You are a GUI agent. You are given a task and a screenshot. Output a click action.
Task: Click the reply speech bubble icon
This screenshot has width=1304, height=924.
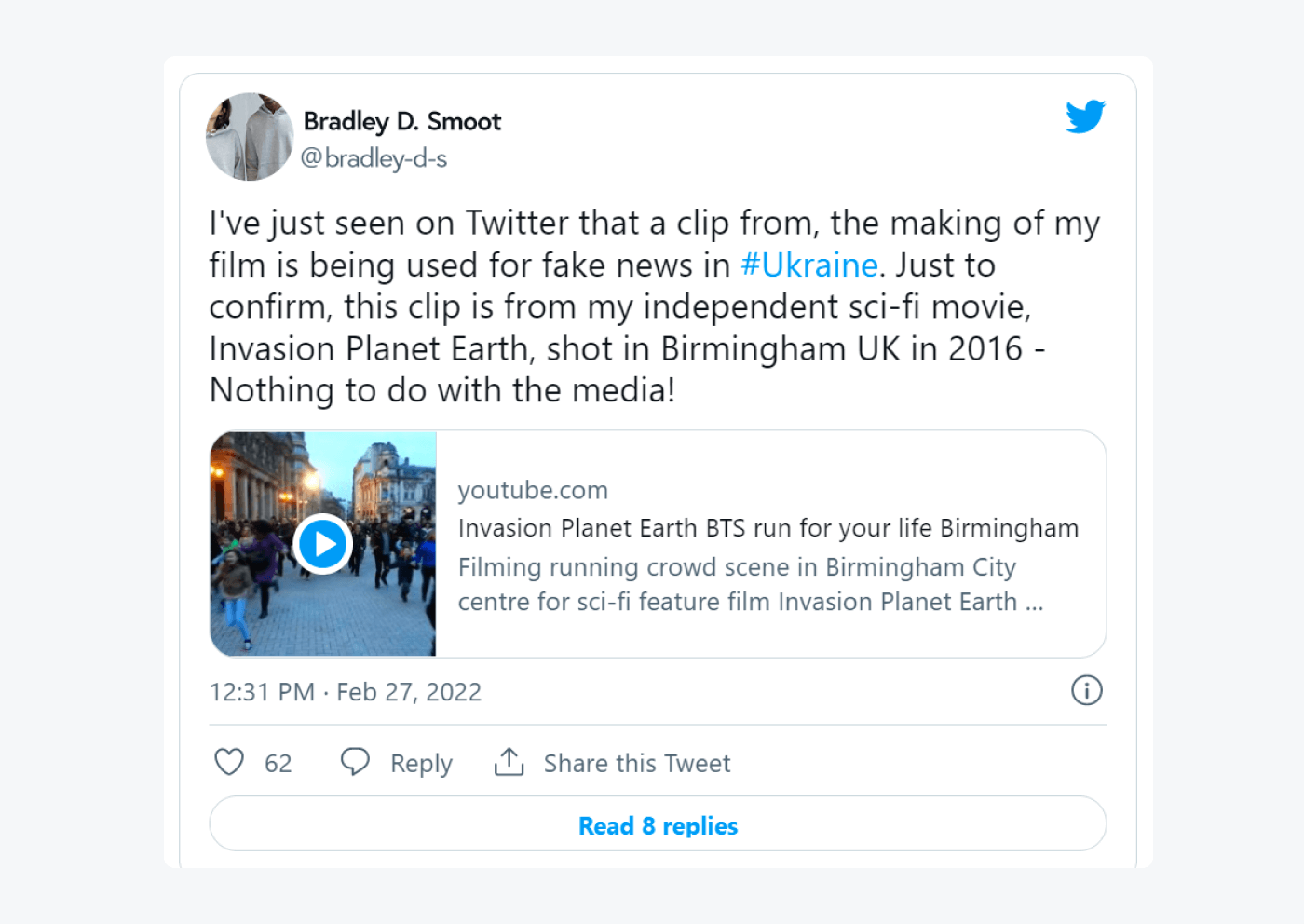(355, 761)
